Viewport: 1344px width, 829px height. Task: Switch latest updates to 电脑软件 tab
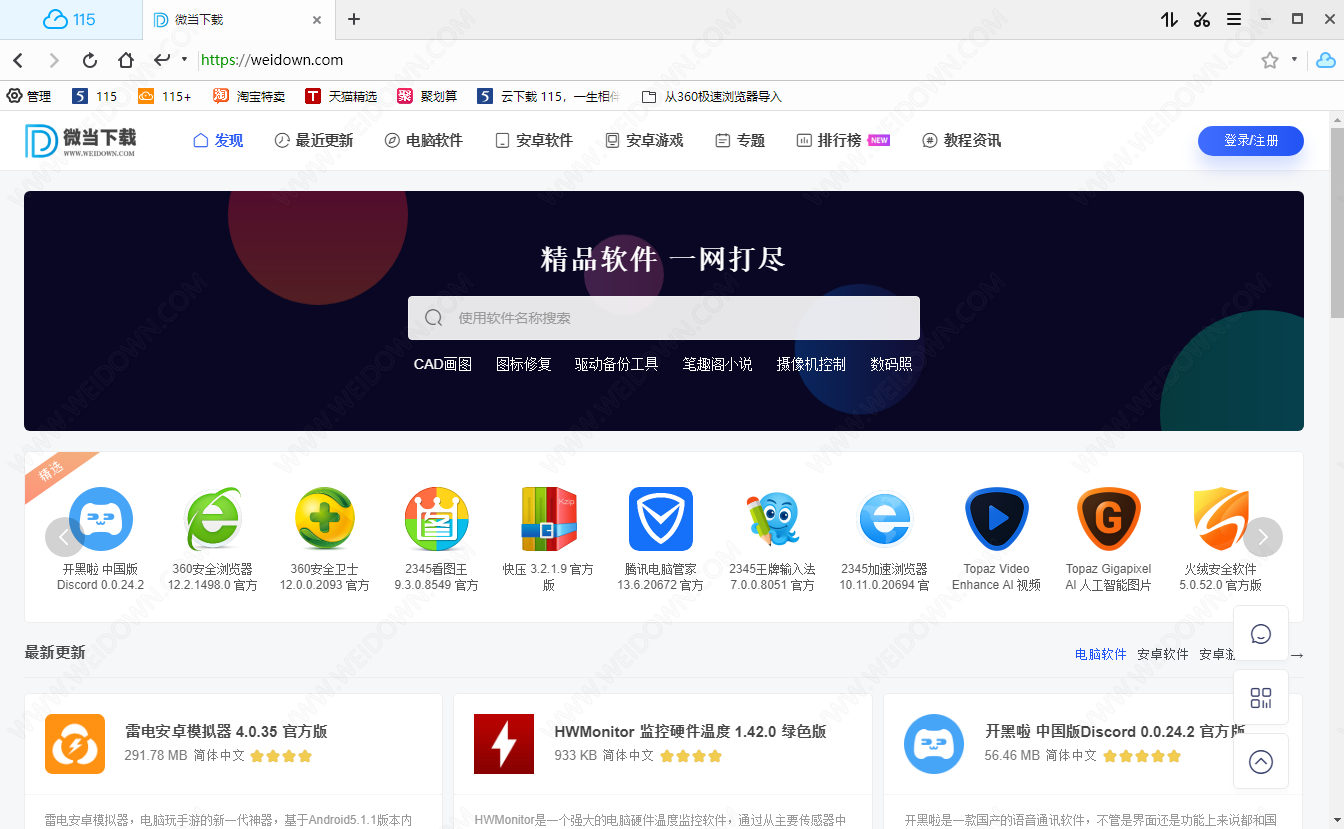coord(1101,654)
